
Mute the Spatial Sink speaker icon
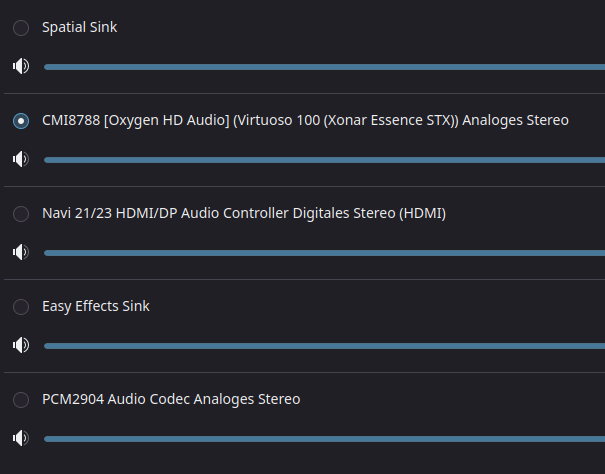pyautogui.click(x=21, y=66)
